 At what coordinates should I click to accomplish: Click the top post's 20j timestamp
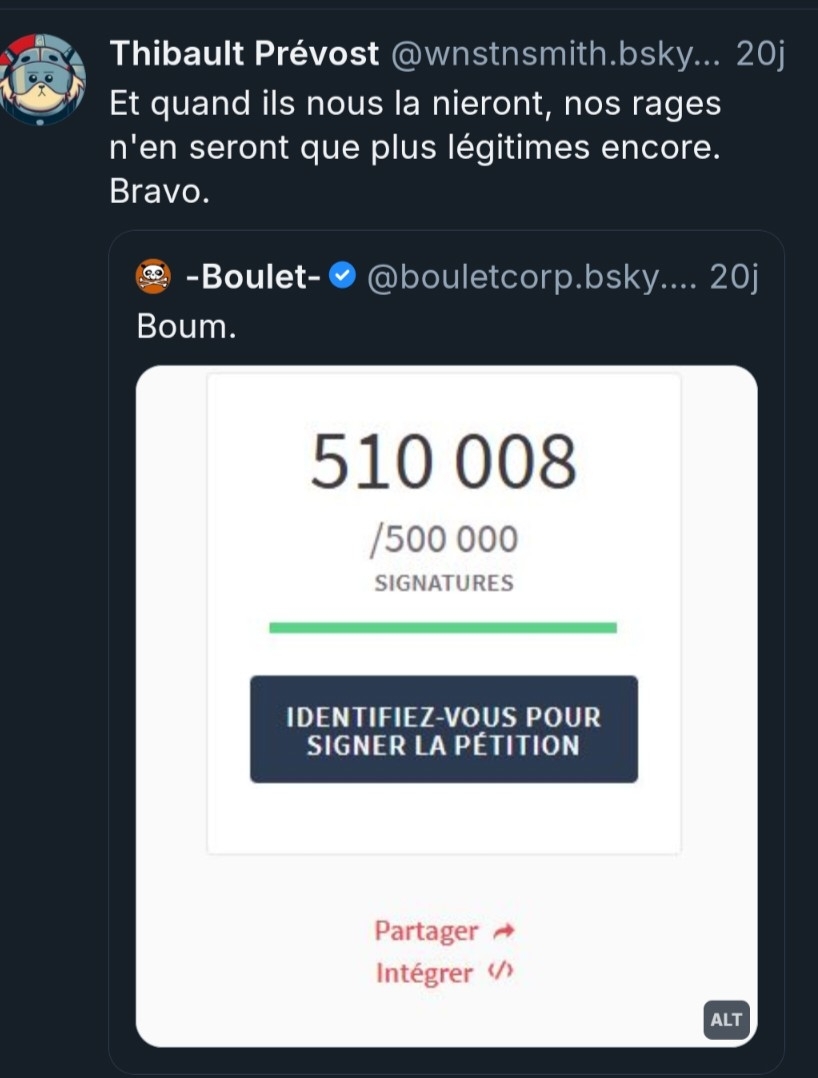click(759, 54)
